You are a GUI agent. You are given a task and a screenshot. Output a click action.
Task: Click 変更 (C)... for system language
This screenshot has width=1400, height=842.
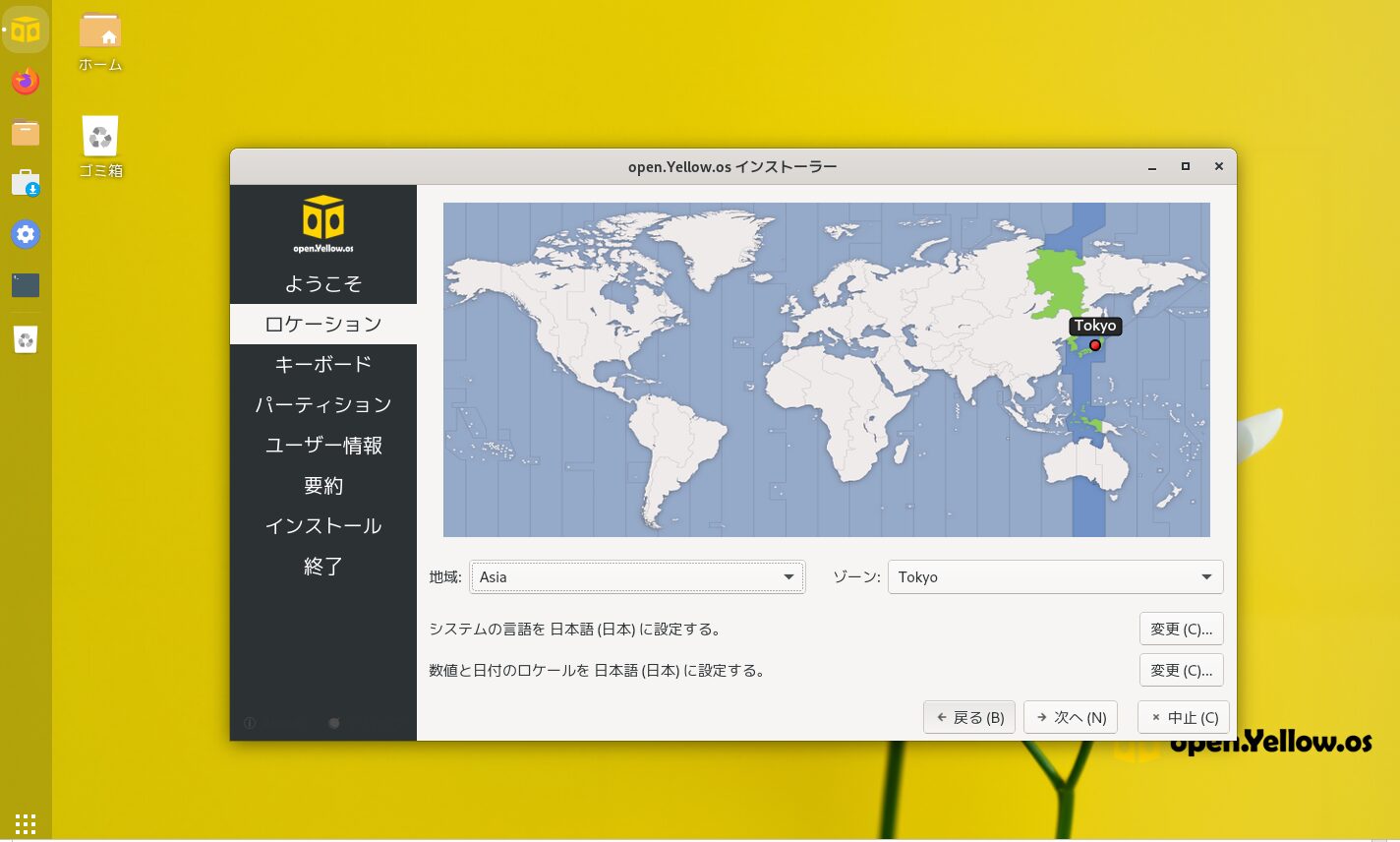[x=1181, y=630]
